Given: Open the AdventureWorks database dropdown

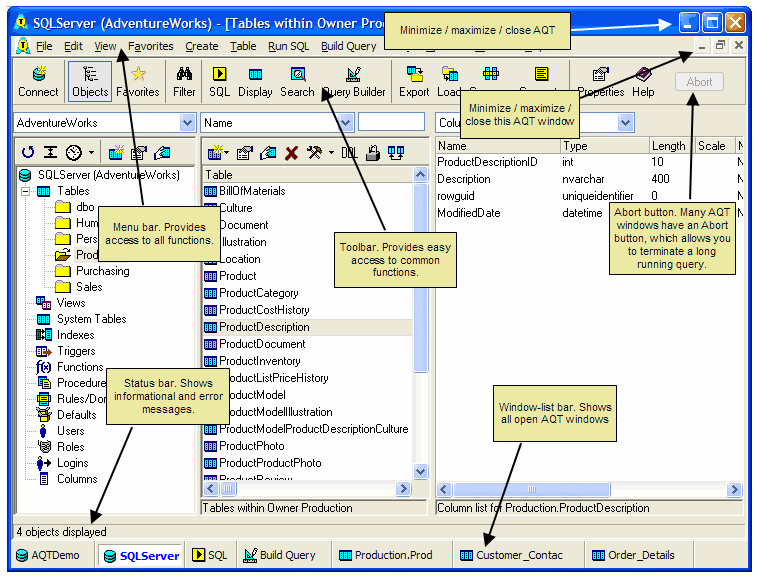Looking at the screenshot, I should point(187,123).
